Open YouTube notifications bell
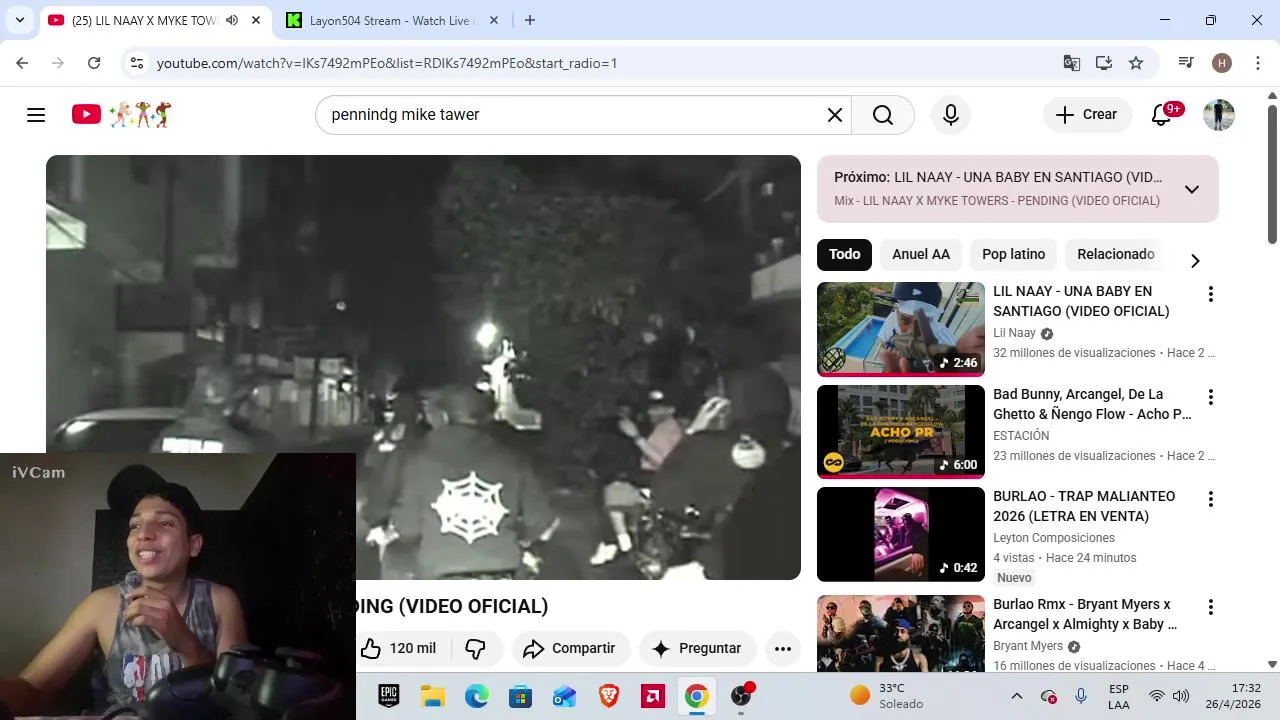The width and height of the screenshot is (1280, 720). pos(1161,115)
